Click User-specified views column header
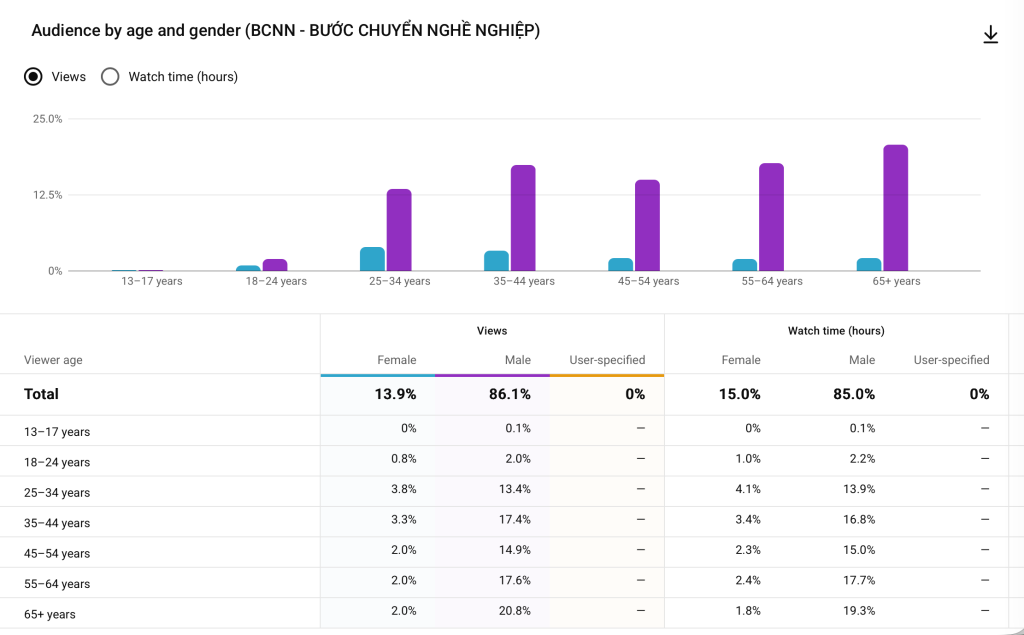 coord(607,360)
